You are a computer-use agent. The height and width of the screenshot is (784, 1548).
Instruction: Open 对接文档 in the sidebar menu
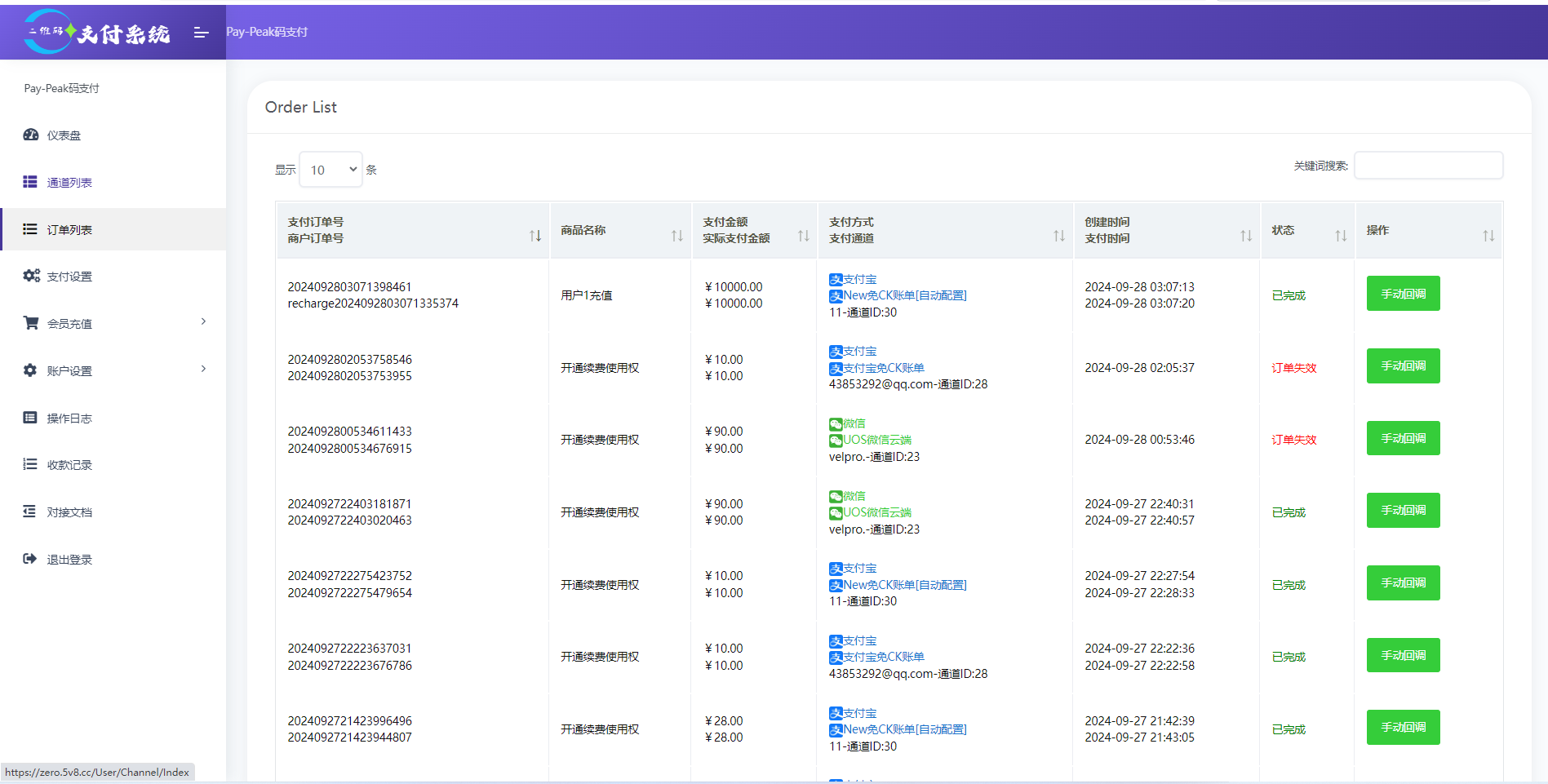point(69,512)
